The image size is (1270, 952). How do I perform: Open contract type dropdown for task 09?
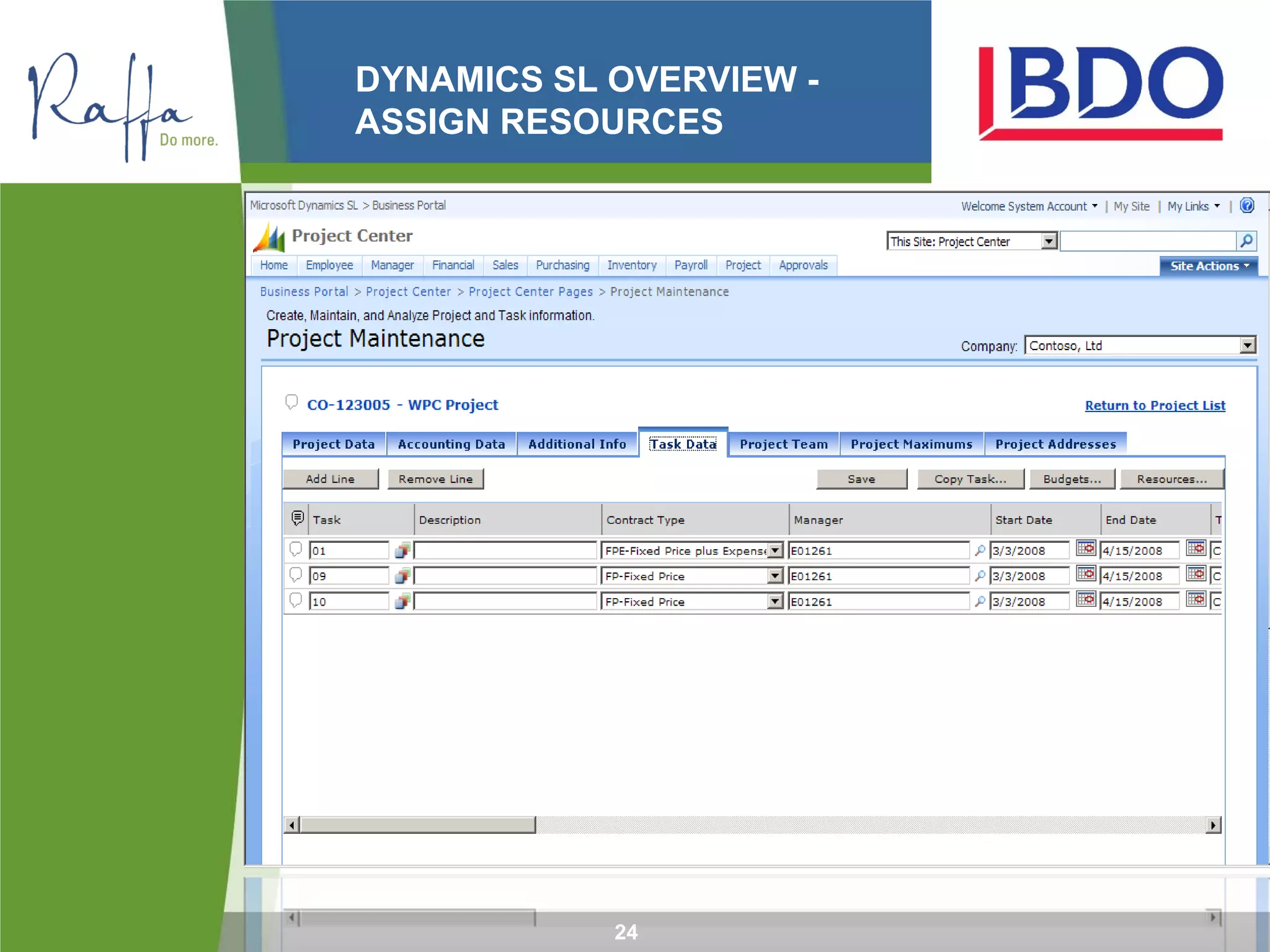[x=775, y=576]
